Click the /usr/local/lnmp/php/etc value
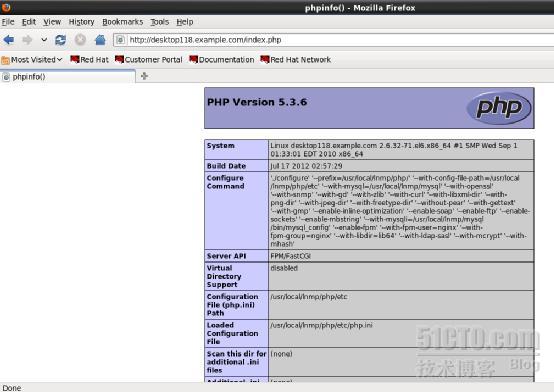The height and width of the screenshot is (392, 554). point(309,297)
